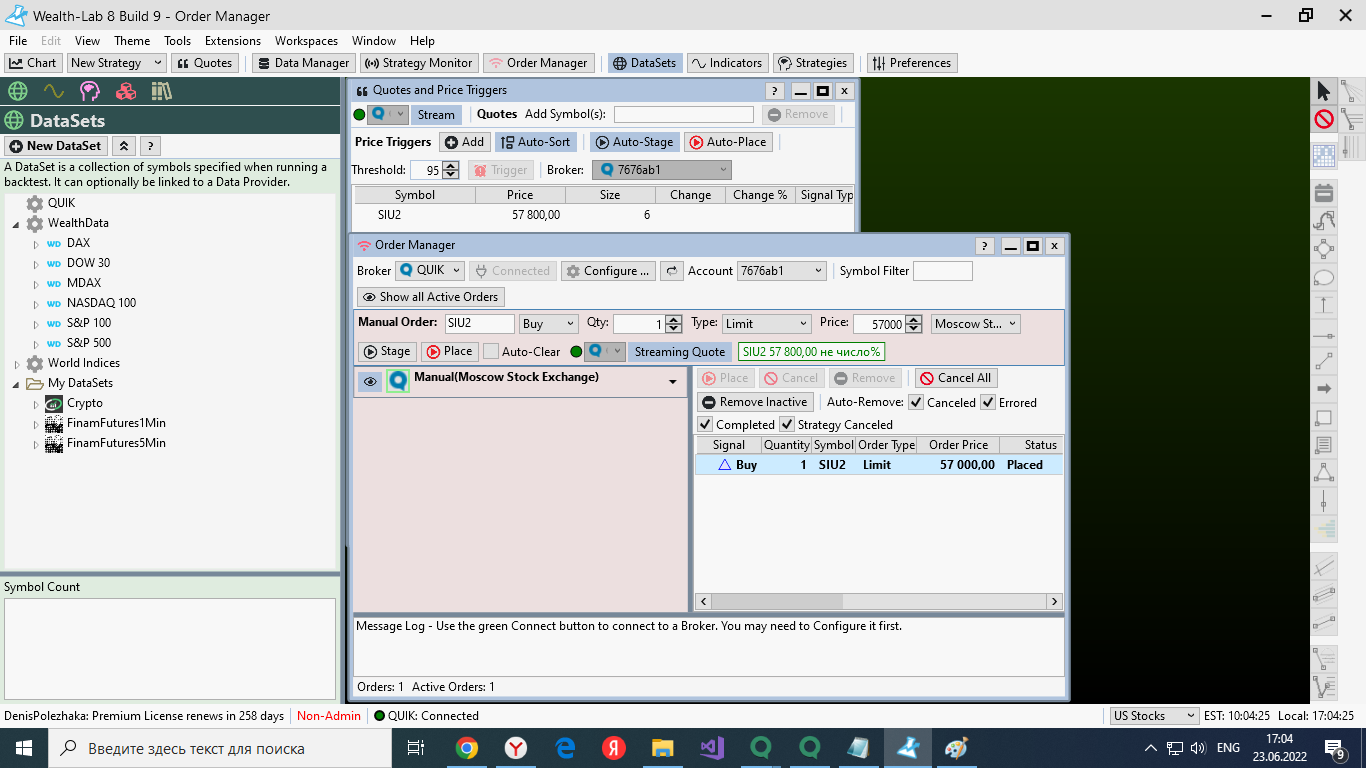Open the Workspaces menu
1366x768 pixels.
click(x=307, y=41)
